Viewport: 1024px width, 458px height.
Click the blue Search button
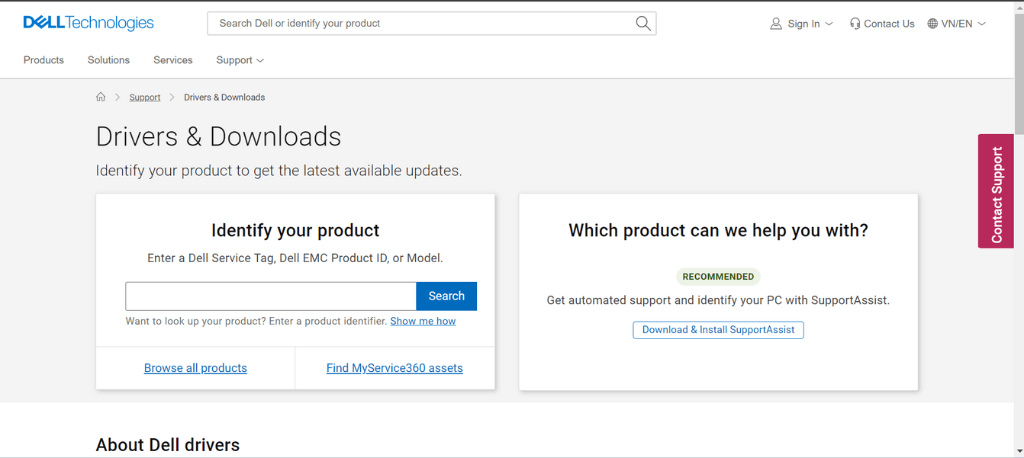coord(447,296)
